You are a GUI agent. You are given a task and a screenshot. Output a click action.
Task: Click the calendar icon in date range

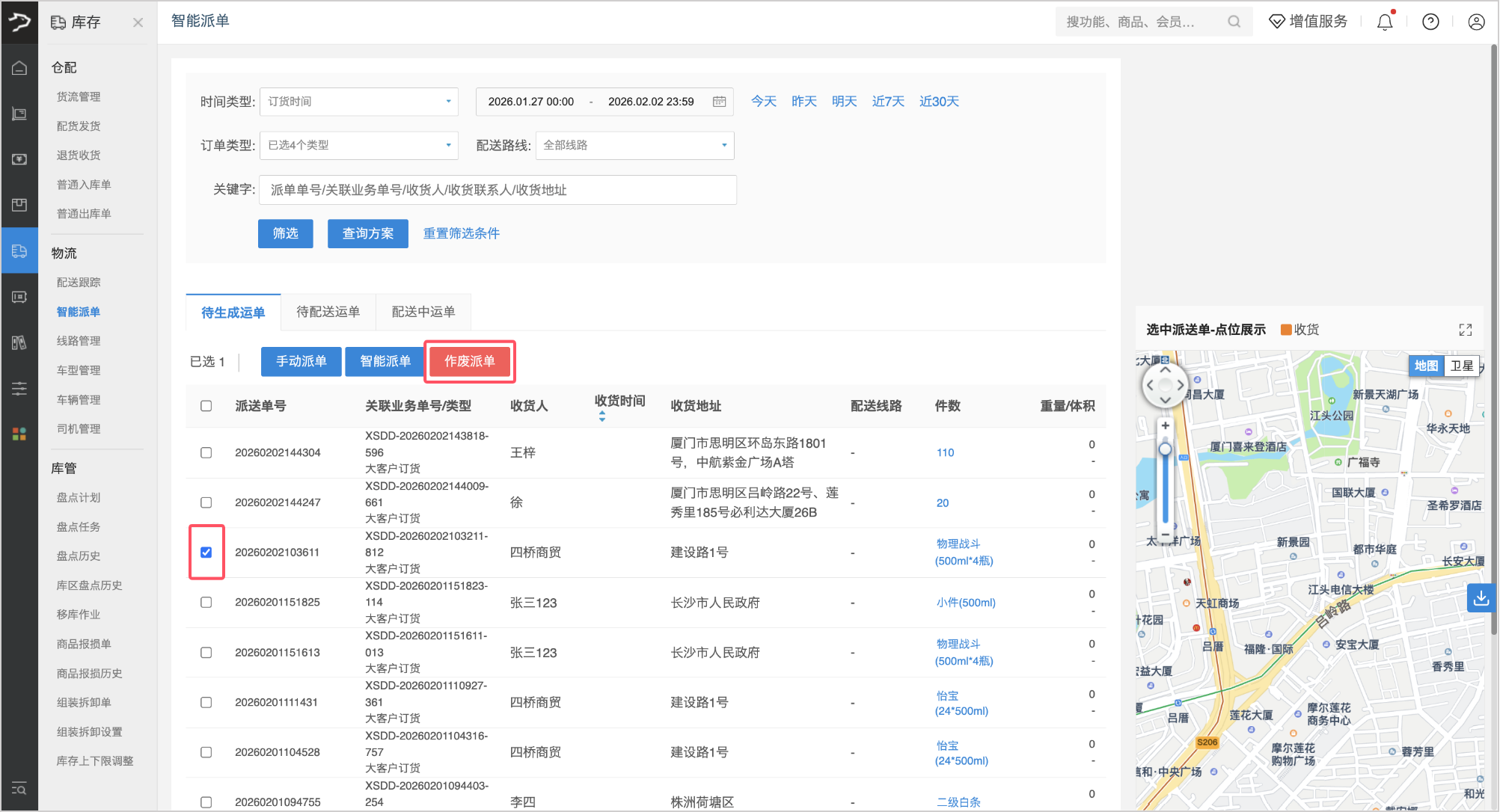[719, 102]
